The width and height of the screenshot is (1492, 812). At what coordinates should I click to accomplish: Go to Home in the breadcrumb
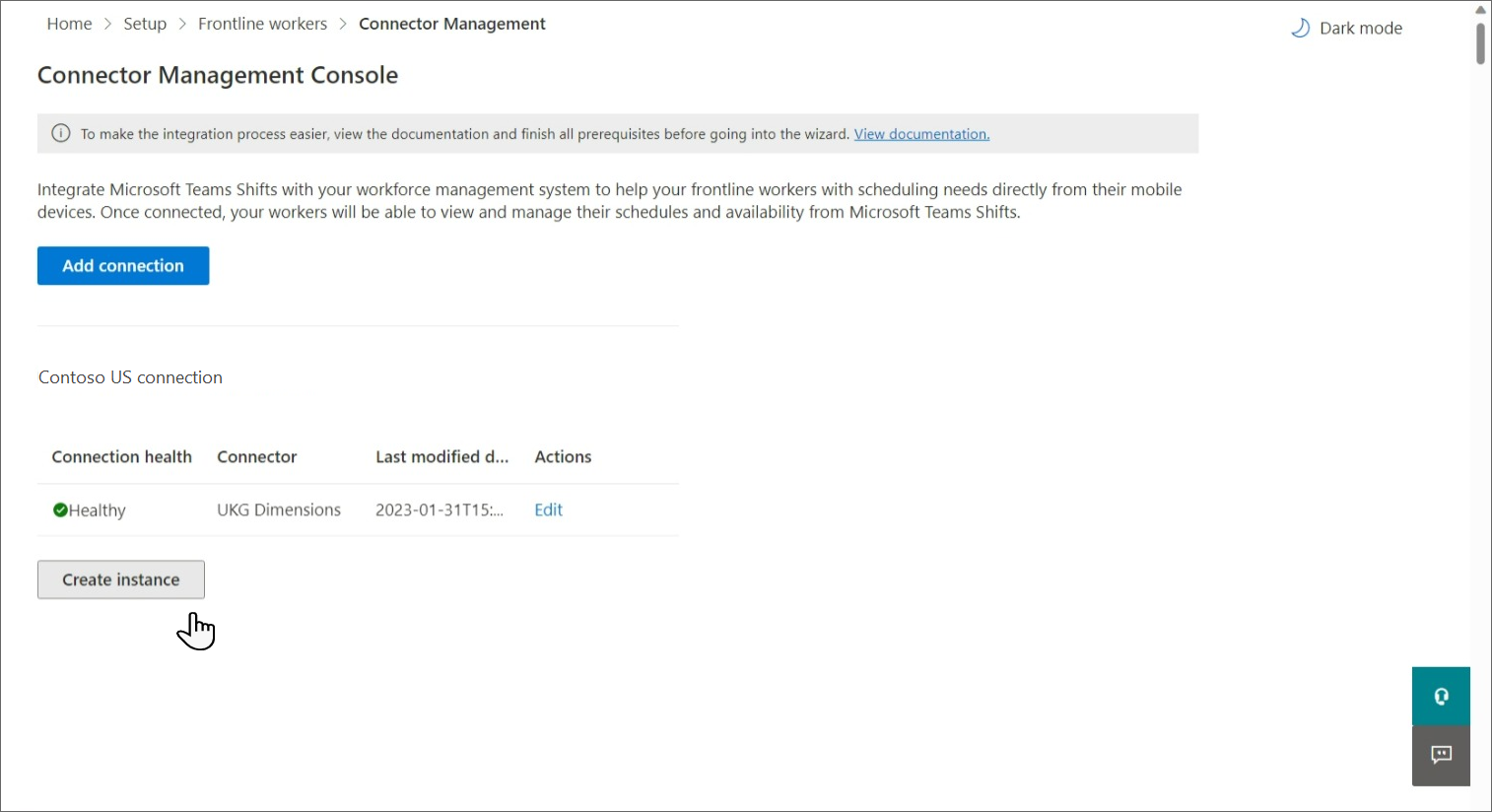pos(69,24)
